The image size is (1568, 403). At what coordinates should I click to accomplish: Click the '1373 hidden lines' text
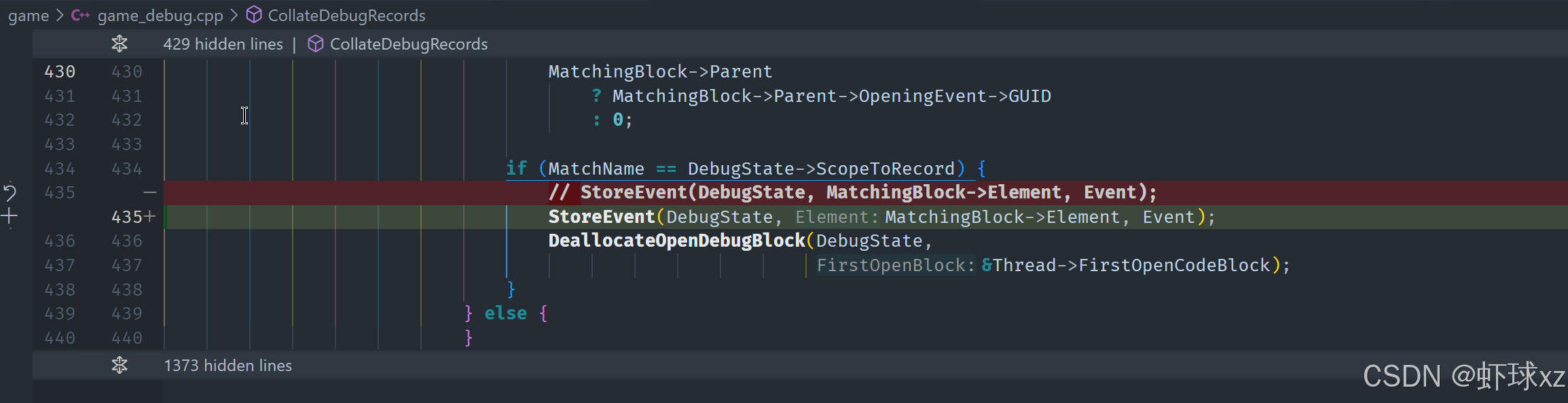click(227, 366)
